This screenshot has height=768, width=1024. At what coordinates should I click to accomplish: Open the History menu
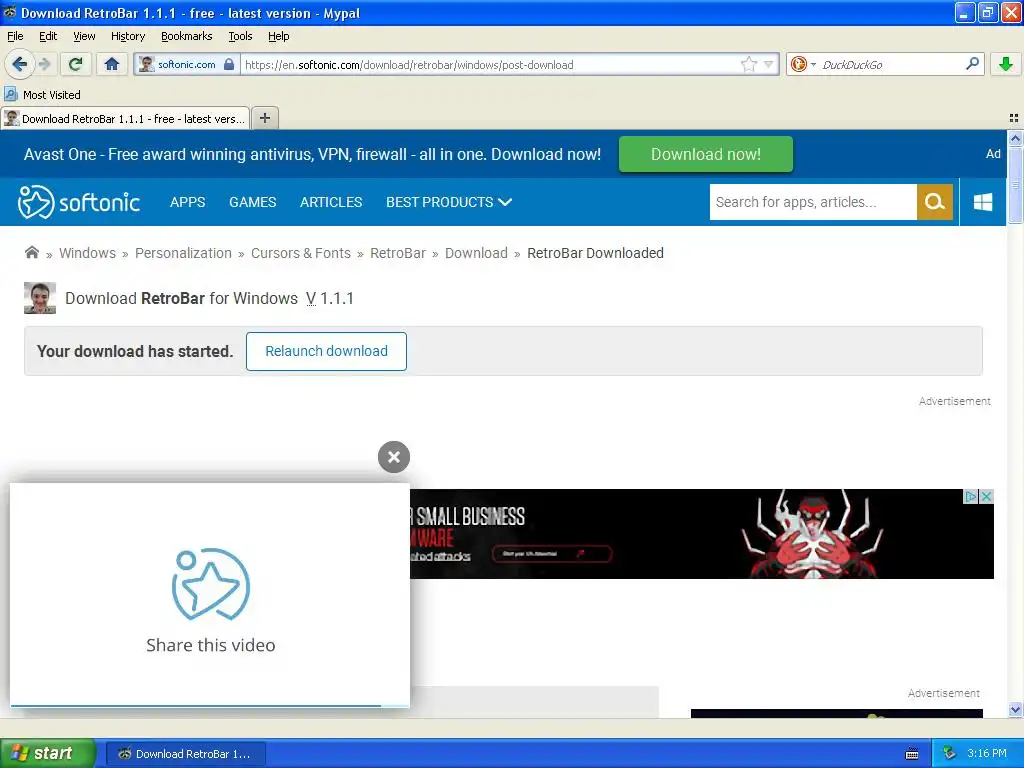point(128,36)
